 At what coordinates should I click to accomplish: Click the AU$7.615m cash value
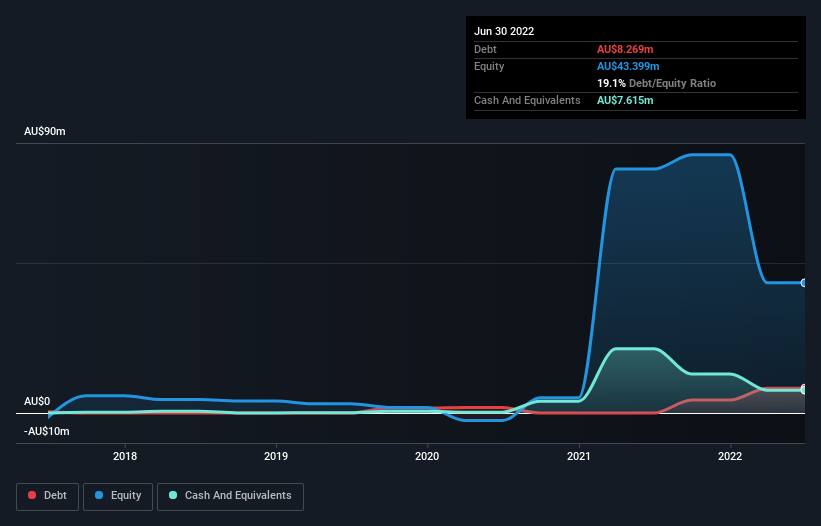coord(625,100)
